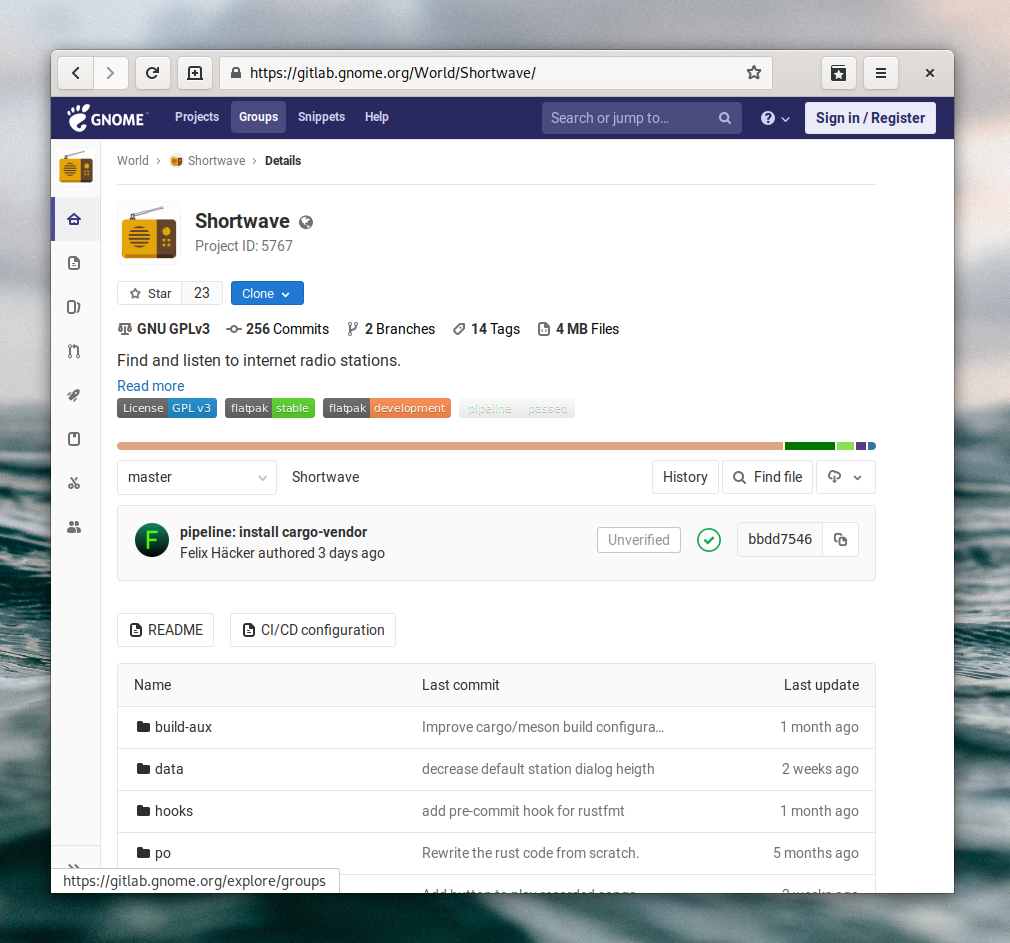The height and width of the screenshot is (943, 1010).
Task: Click pipeline passed badge
Action: 517,408
